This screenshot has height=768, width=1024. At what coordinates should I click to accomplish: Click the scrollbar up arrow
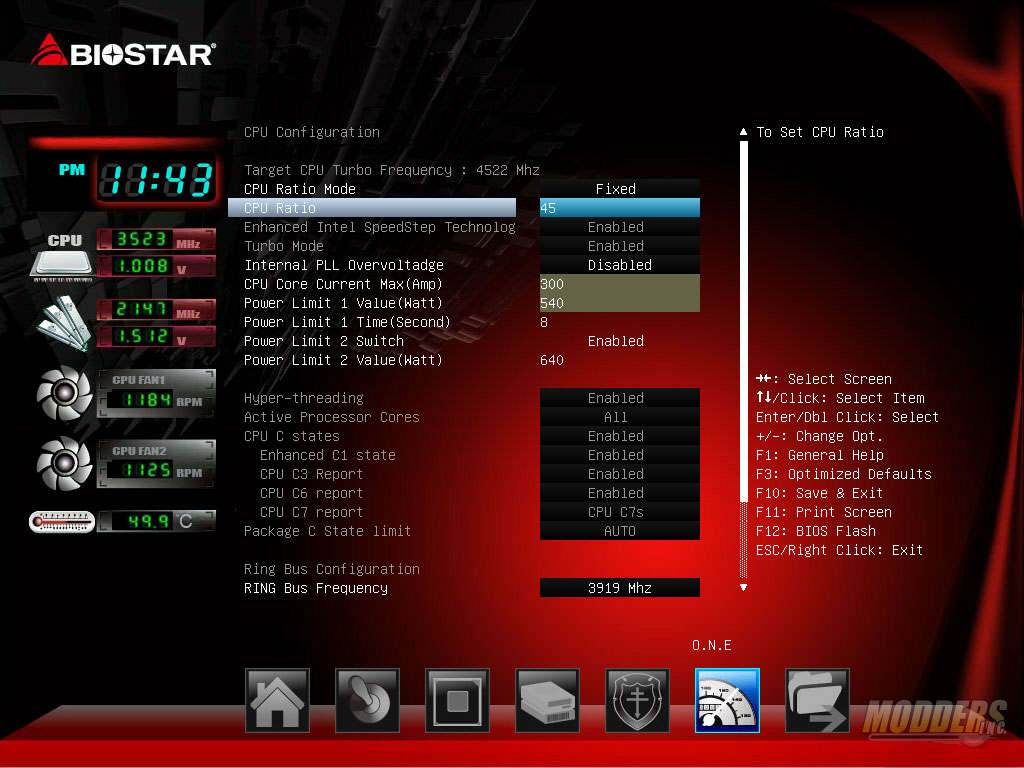click(x=743, y=131)
